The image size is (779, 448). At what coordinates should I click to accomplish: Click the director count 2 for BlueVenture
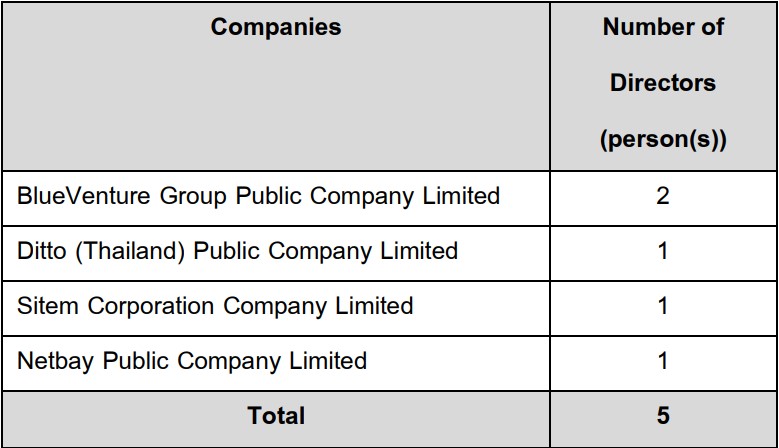[663, 196]
